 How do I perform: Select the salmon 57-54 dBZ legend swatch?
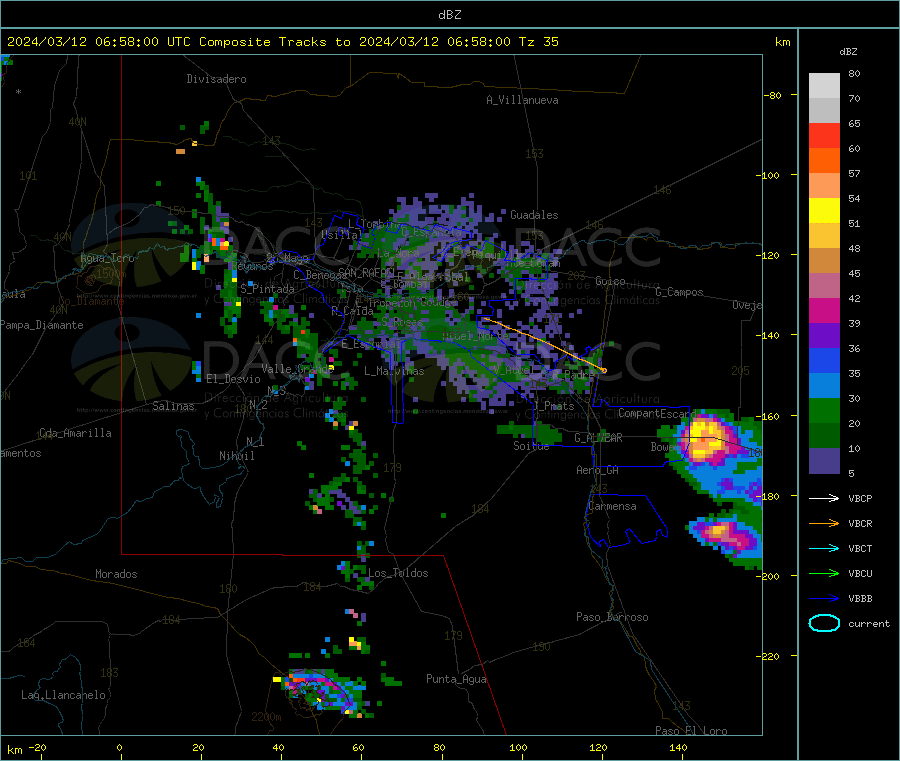point(824,185)
